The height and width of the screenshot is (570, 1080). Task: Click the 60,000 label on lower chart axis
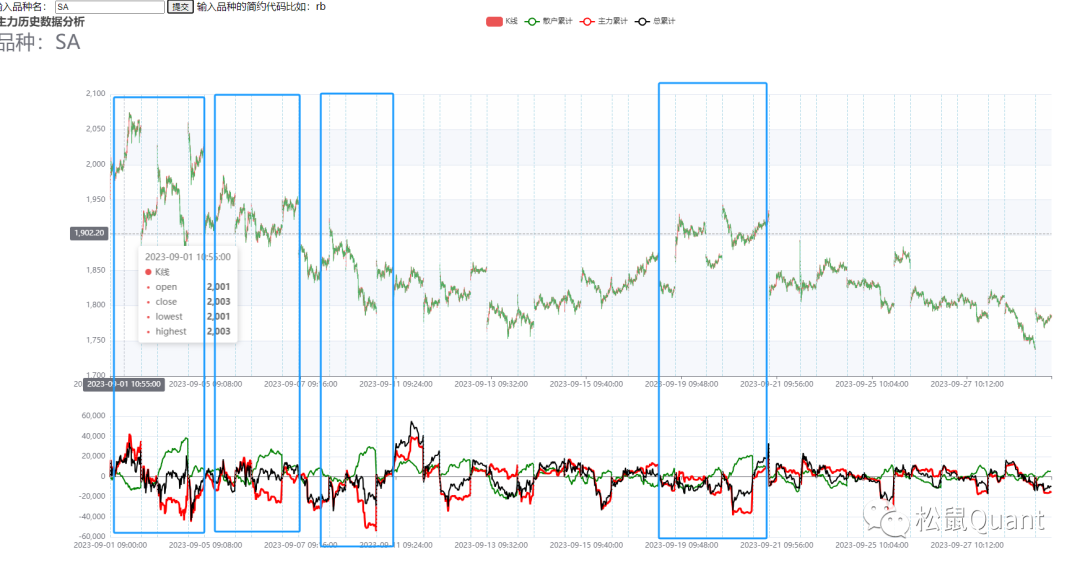pyautogui.click(x=93, y=416)
